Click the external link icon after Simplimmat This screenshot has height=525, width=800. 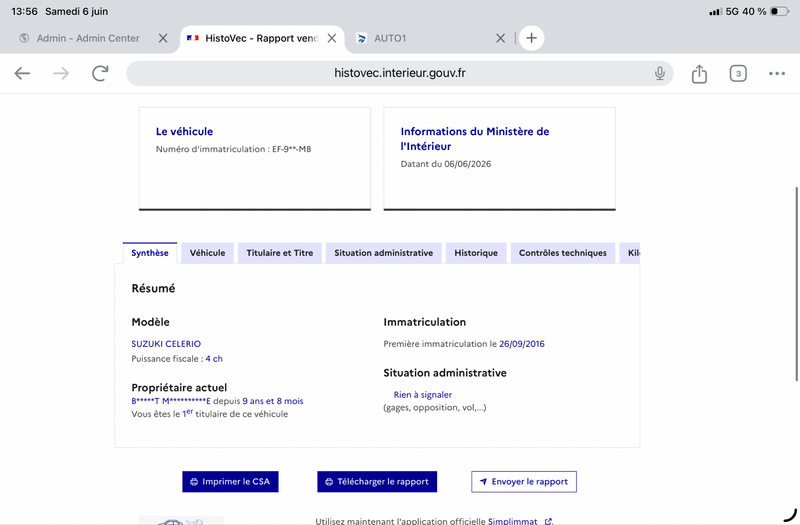click(x=548, y=521)
